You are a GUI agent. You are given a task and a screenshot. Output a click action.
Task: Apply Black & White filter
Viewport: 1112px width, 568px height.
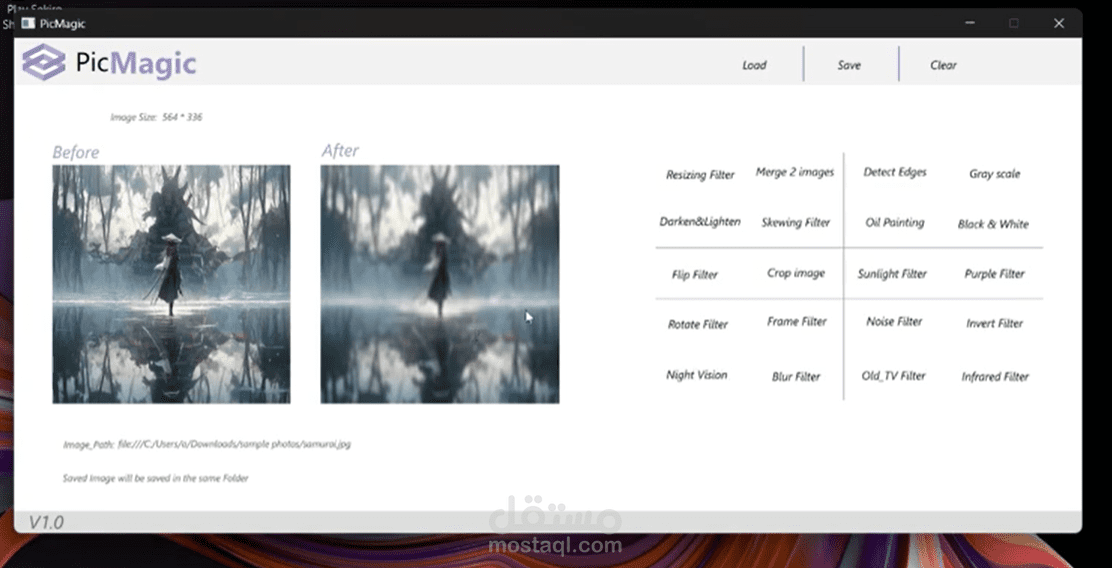tap(993, 224)
